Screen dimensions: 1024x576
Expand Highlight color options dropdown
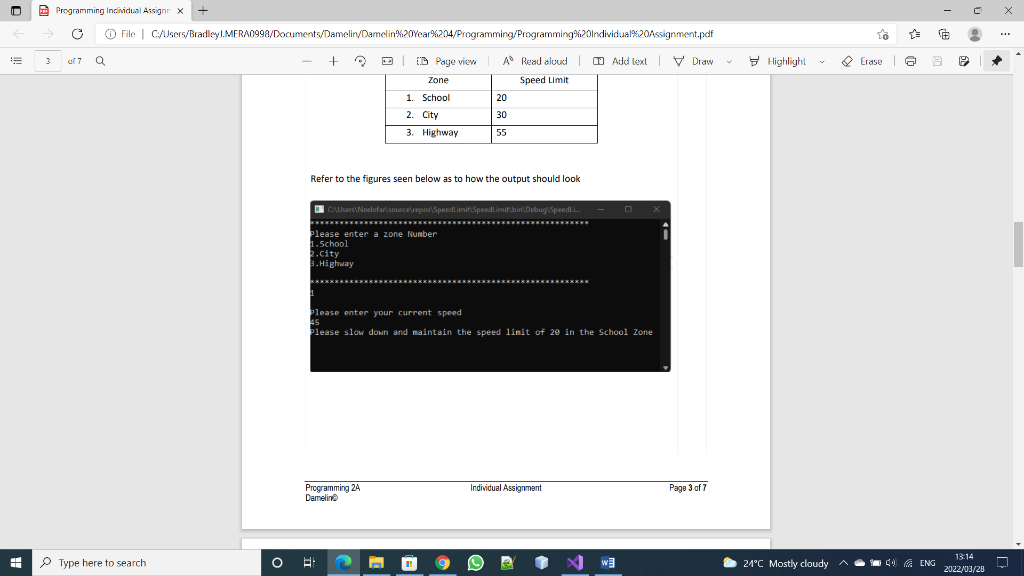tap(822, 61)
